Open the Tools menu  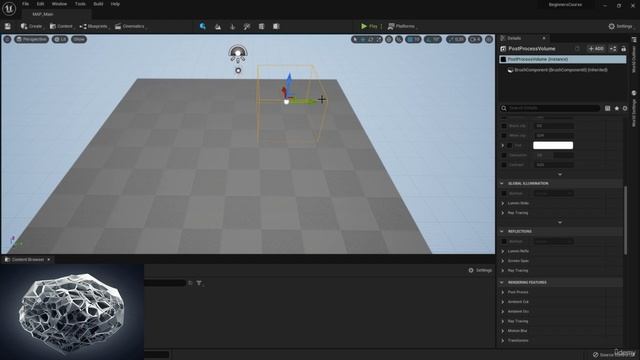[x=80, y=4]
